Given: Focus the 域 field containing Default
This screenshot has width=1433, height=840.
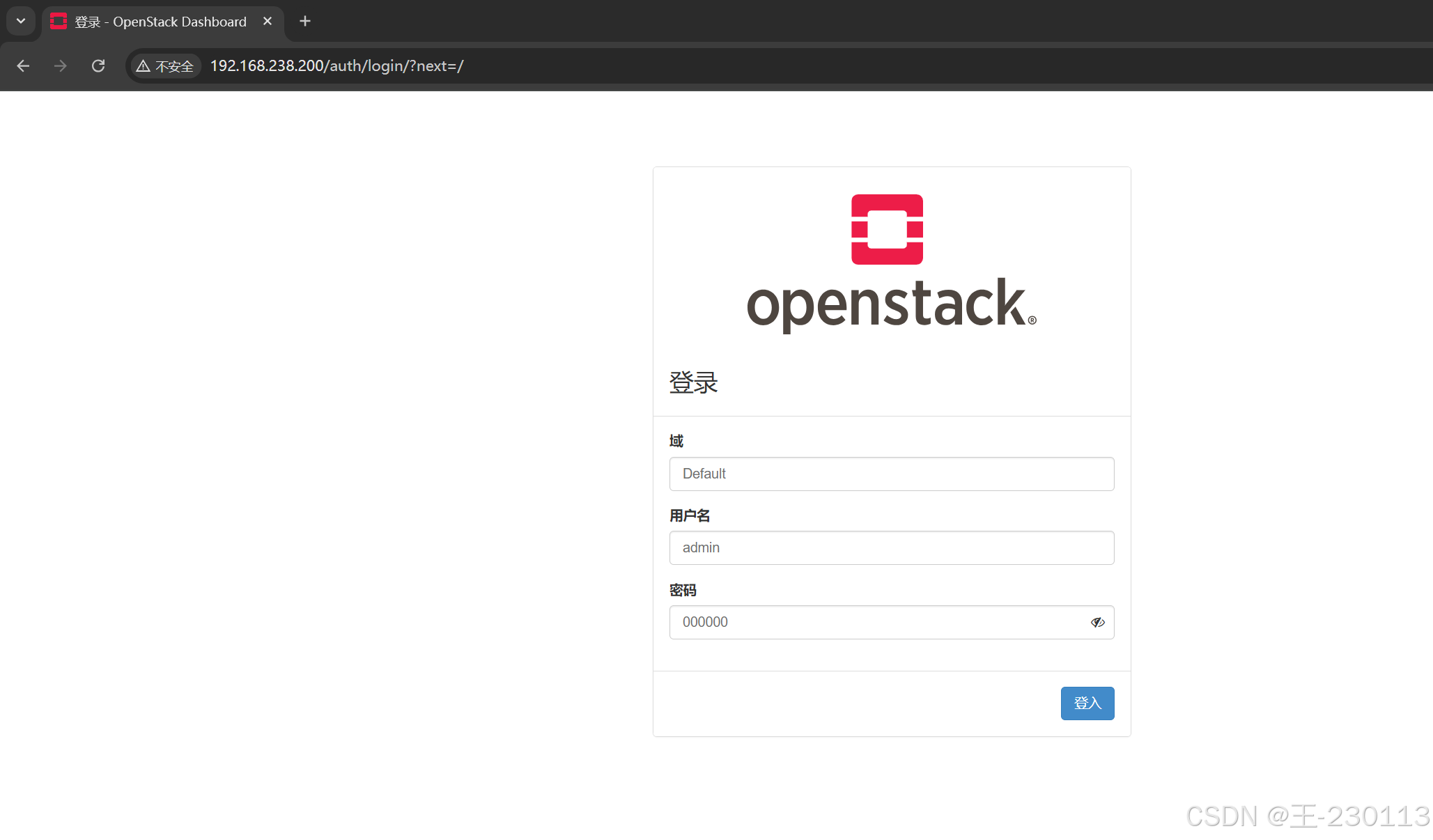Looking at the screenshot, I should pyautogui.click(x=891, y=474).
